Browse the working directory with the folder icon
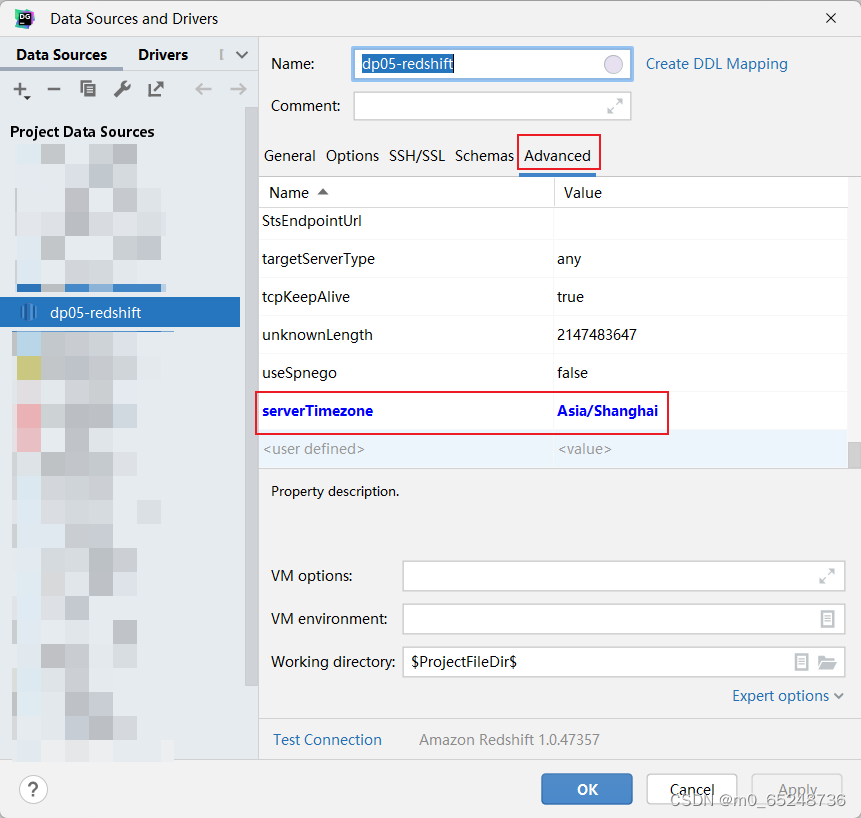The height and width of the screenshot is (818, 861). coord(828,662)
